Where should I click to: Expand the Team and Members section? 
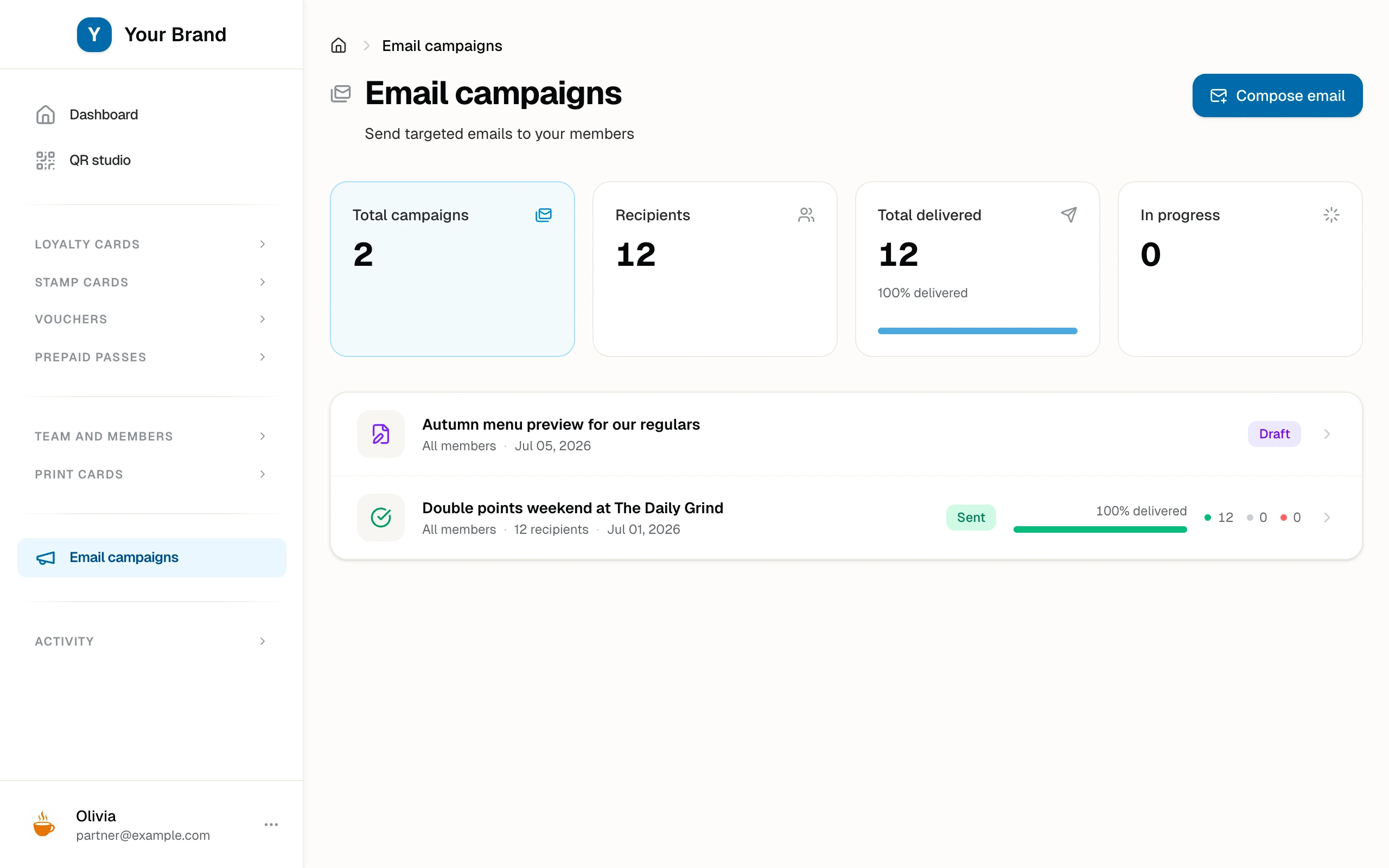[x=151, y=436]
